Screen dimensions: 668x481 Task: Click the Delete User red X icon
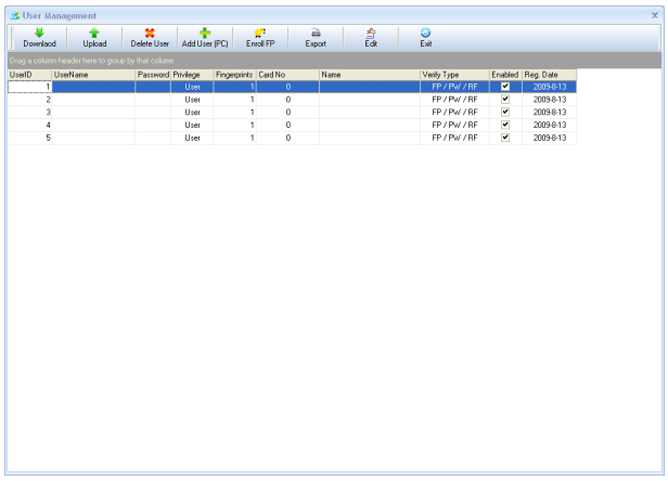(x=150, y=33)
